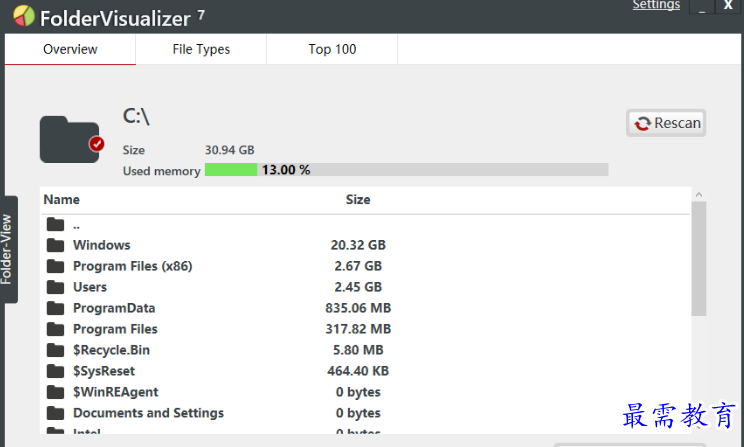The width and height of the screenshot is (744, 447).
Task: Select the Documents and Settings folder name
Action: tap(149, 413)
